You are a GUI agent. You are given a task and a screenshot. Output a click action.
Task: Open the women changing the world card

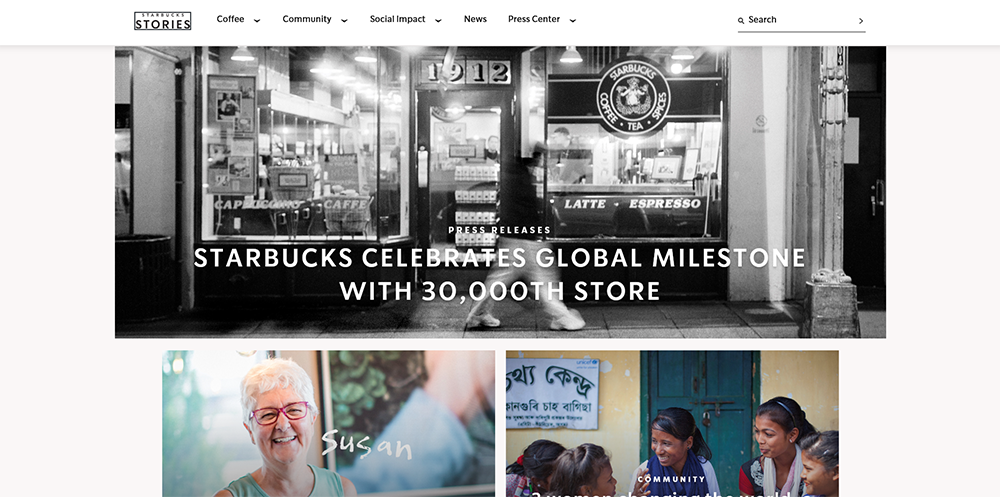click(672, 424)
